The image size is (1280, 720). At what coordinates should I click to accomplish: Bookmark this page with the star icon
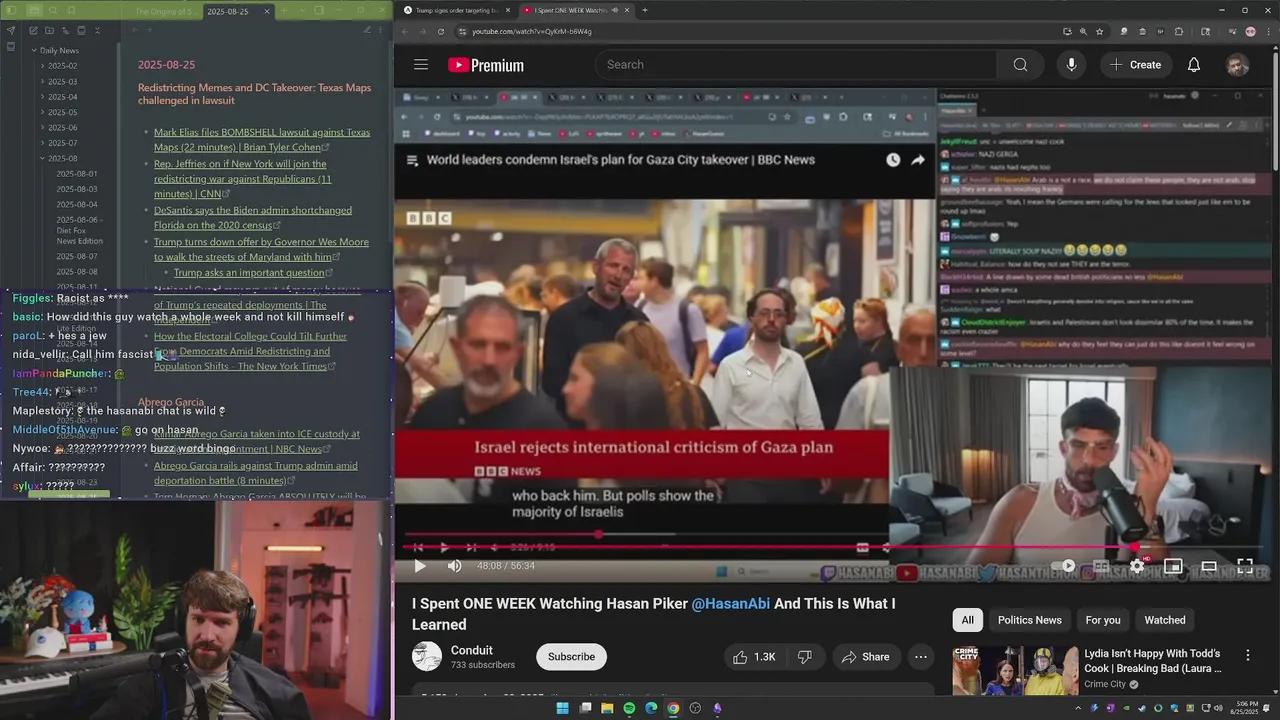pyautogui.click(x=1099, y=31)
